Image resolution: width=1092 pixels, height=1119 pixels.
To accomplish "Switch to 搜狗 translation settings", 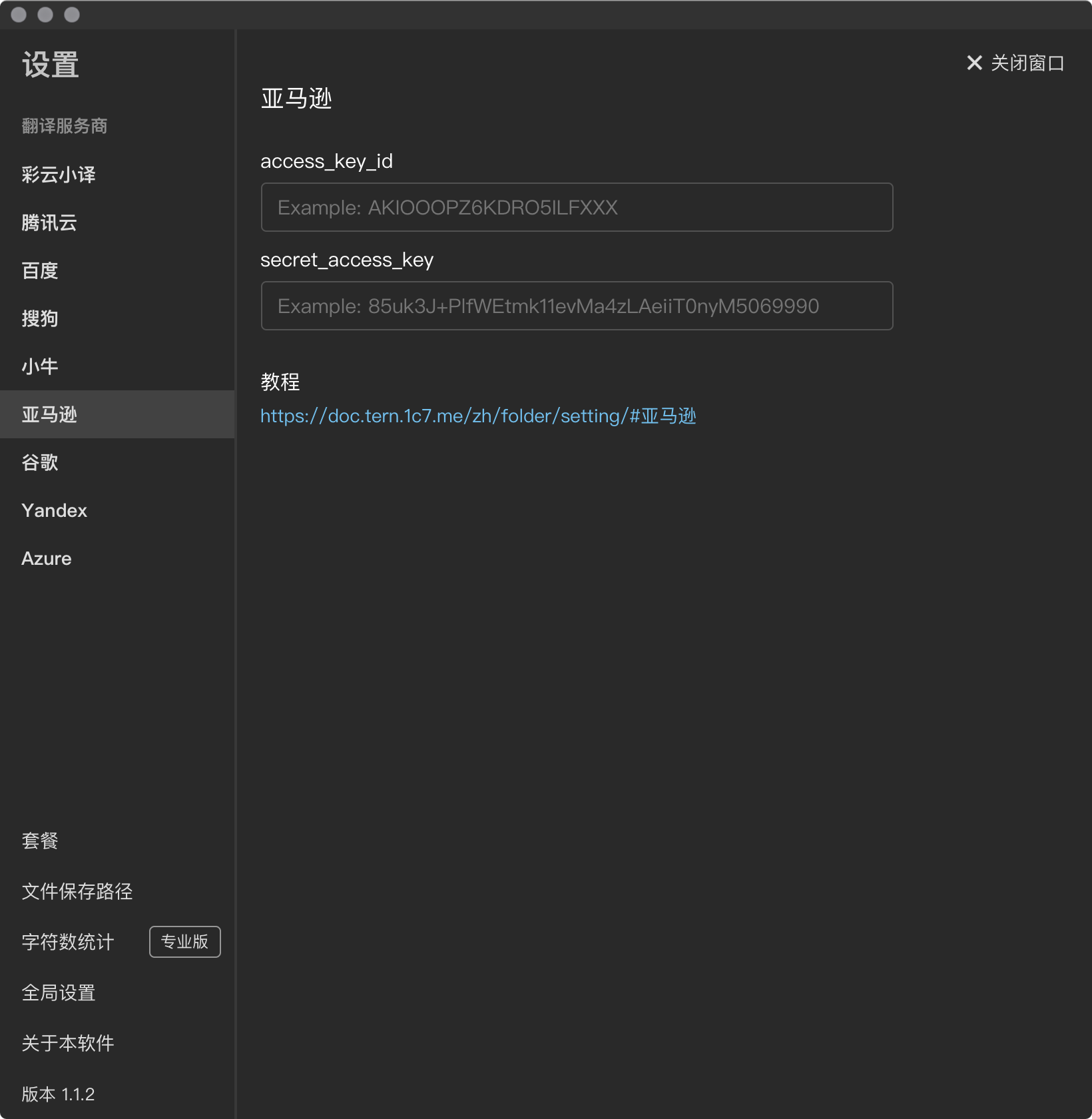I will pos(40,319).
